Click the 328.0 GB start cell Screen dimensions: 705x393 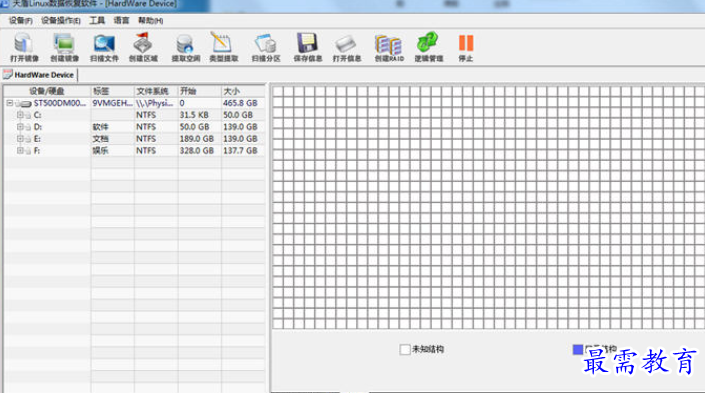pos(196,151)
